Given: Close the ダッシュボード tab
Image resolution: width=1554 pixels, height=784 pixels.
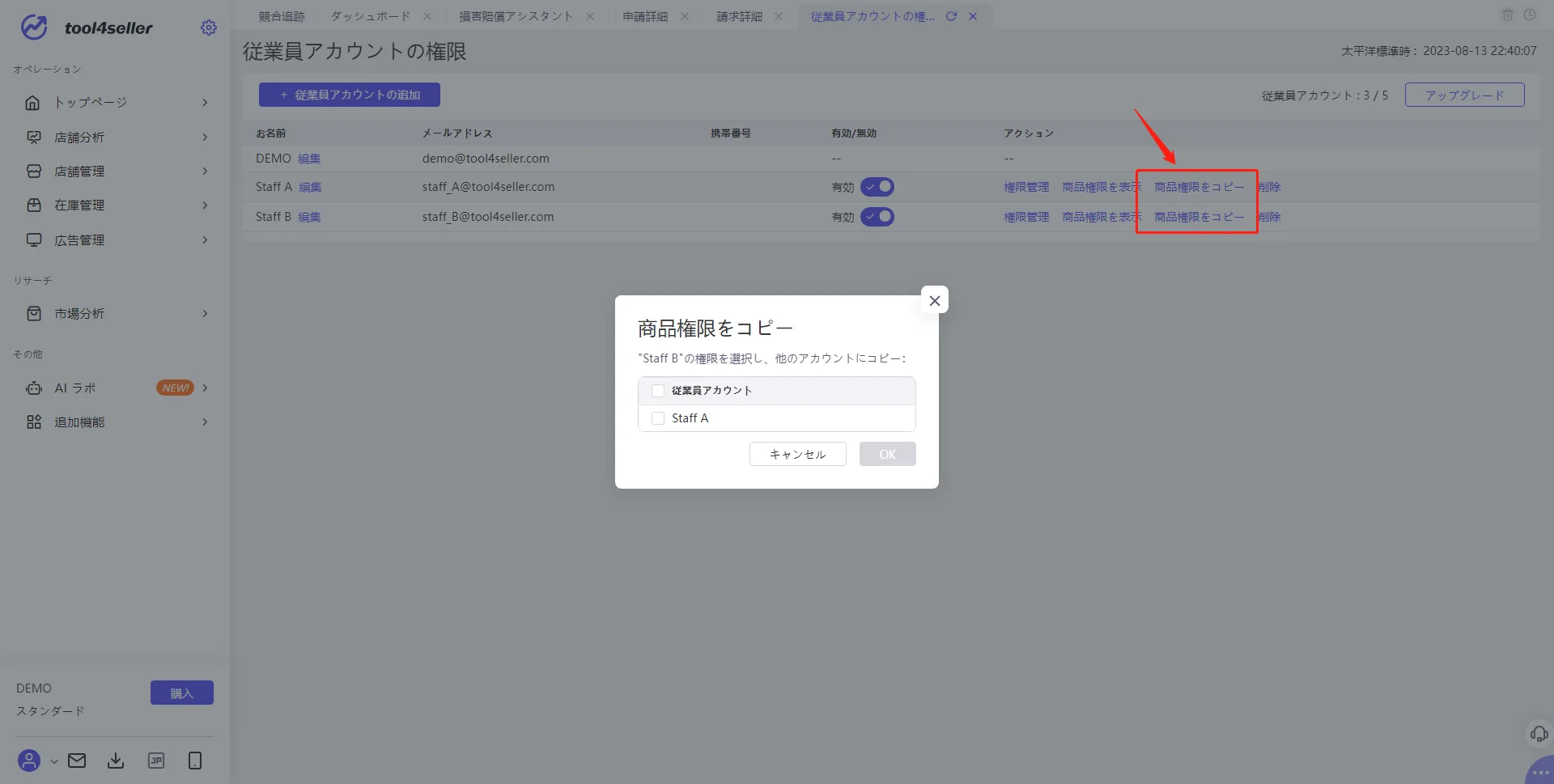Looking at the screenshot, I should click(x=427, y=16).
